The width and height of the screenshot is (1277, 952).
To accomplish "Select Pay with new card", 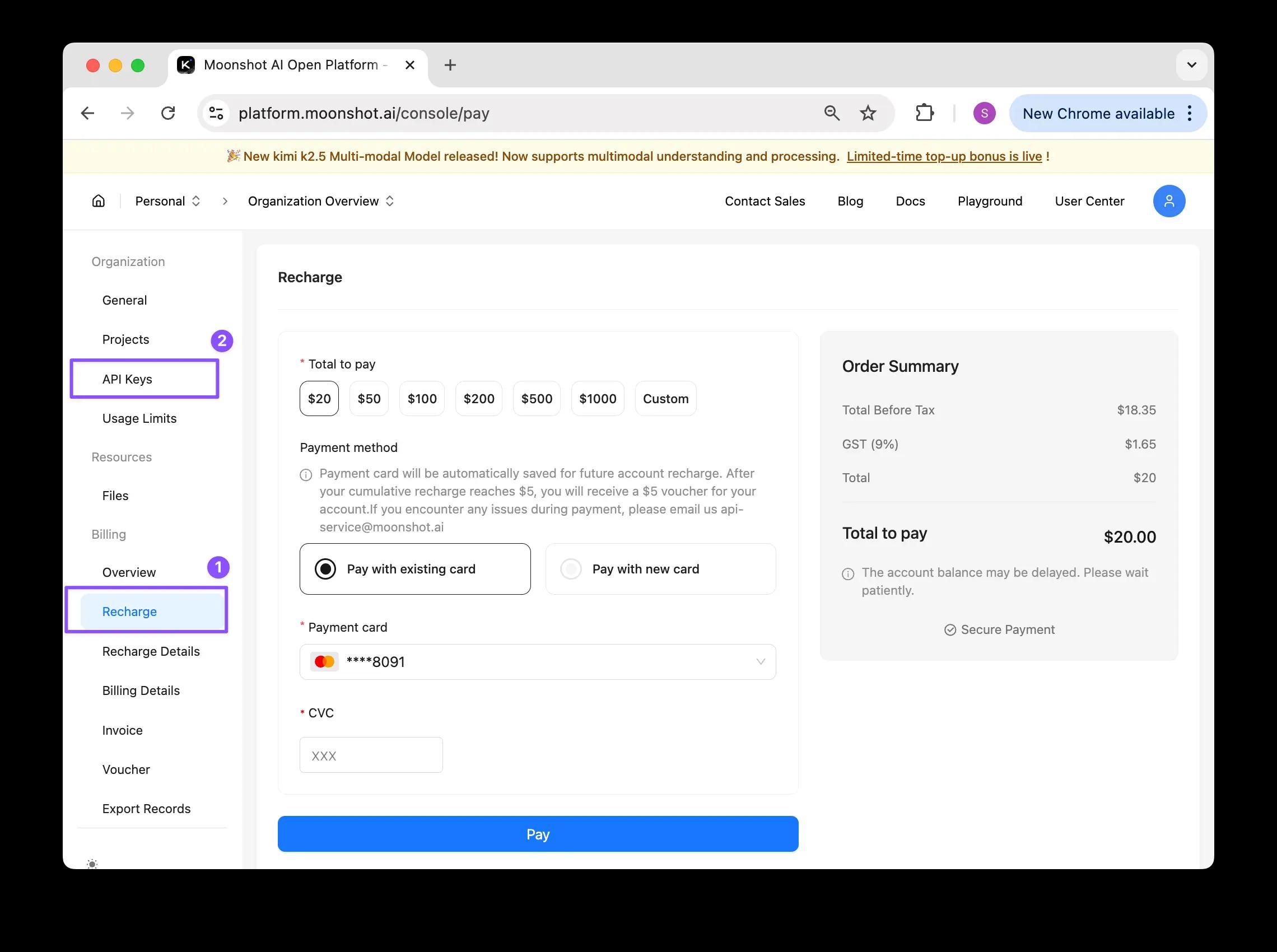I will pos(660,569).
